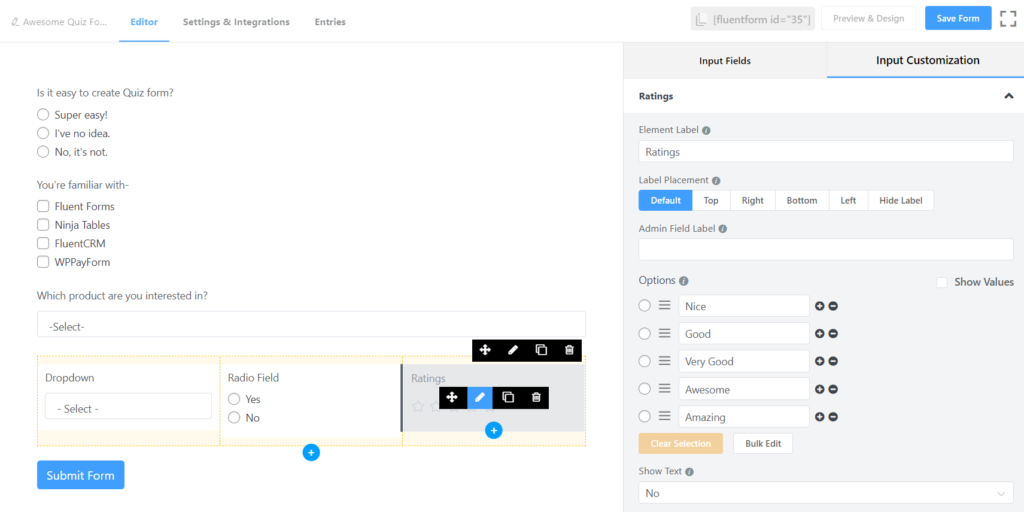The height and width of the screenshot is (512, 1024).
Task: Enable the Show Values checkbox
Action: [x=942, y=282]
